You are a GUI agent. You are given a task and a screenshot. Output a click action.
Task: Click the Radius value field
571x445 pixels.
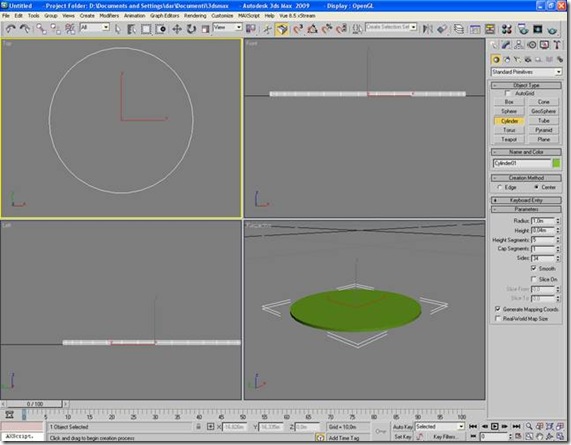pyautogui.click(x=542, y=221)
